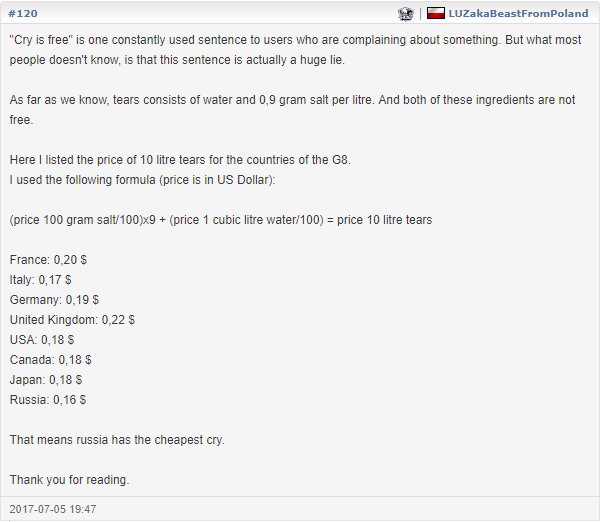Click the "Japan: 0,18 $" line

[x=46, y=379]
